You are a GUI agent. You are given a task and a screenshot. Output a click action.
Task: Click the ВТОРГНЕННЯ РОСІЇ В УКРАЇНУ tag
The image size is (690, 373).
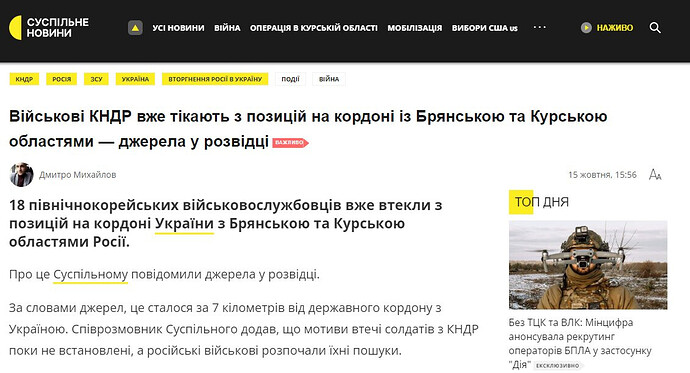[215, 79]
